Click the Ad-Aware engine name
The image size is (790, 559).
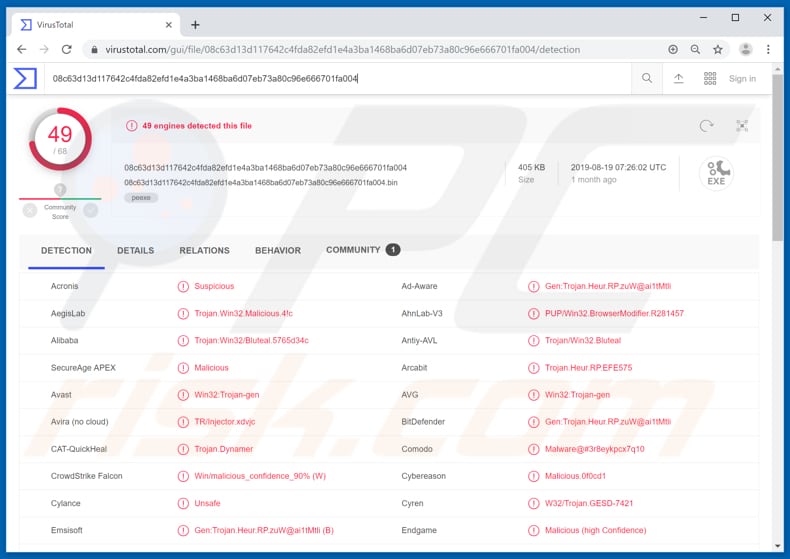tap(419, 286)
